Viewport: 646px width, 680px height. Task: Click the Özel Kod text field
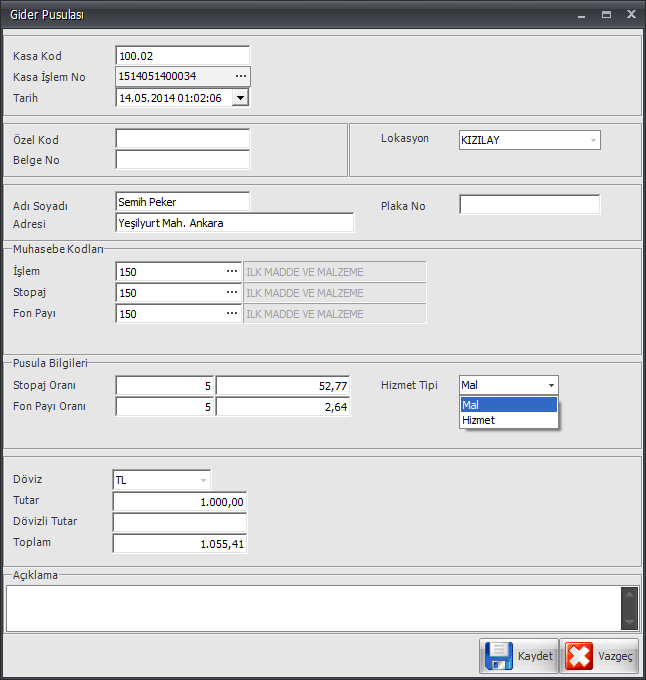[182, 139]
